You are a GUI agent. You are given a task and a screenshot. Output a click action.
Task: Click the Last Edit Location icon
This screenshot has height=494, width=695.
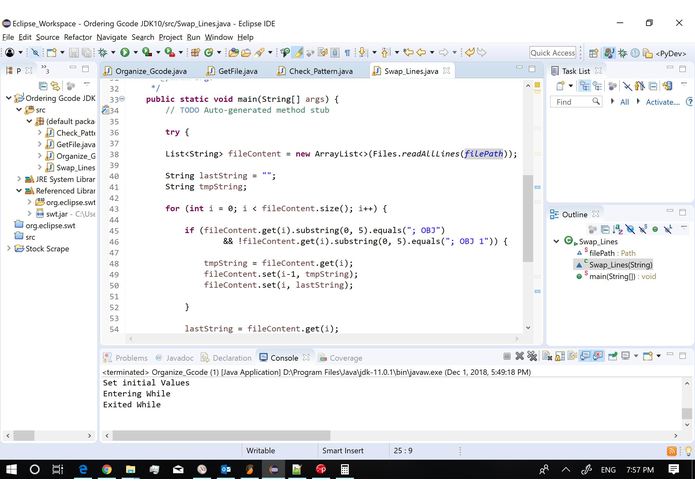click(408, 53)
